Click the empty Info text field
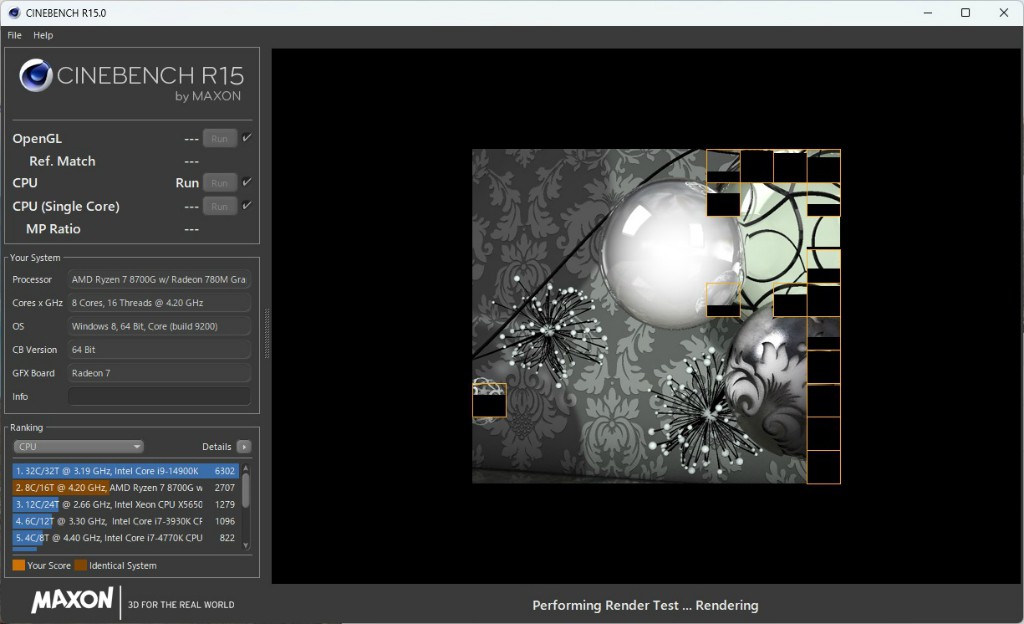 pos(159,397)
